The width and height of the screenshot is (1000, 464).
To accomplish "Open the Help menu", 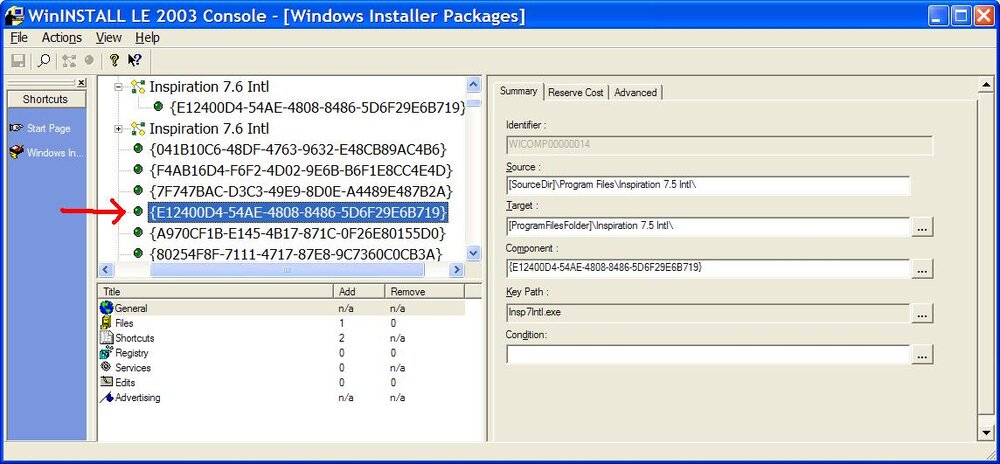I will [147, 38].
